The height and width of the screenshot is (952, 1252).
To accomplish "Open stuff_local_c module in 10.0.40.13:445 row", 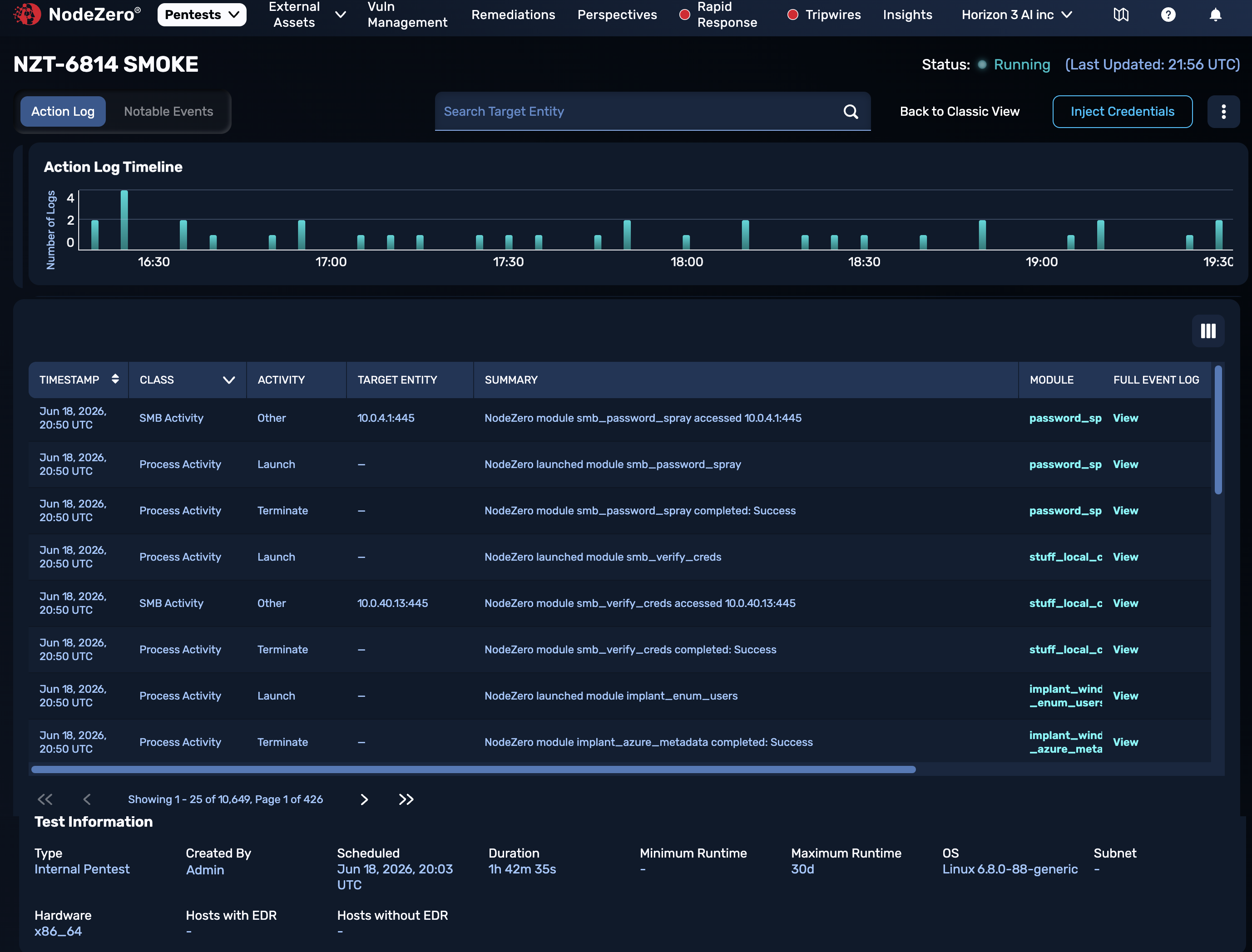I will click(1065, 603).
